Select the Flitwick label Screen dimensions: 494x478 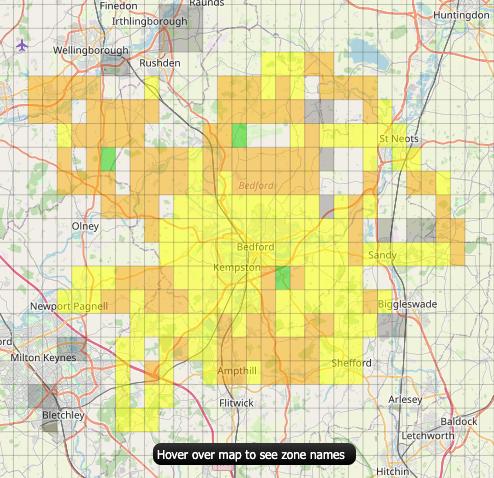click(x=236, y=403)
